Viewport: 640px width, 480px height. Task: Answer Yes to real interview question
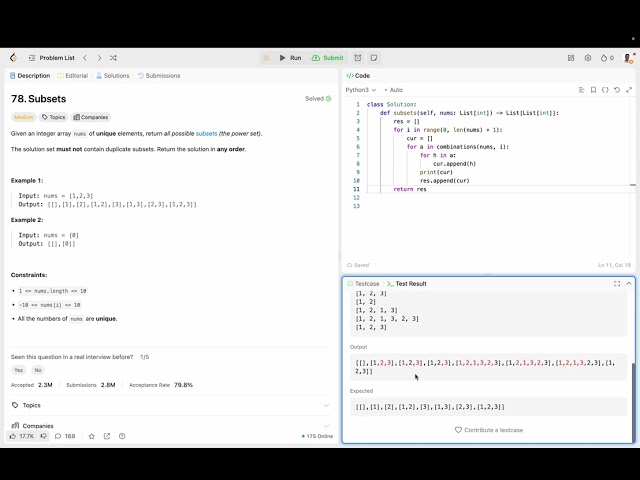(x=18, y=370)
